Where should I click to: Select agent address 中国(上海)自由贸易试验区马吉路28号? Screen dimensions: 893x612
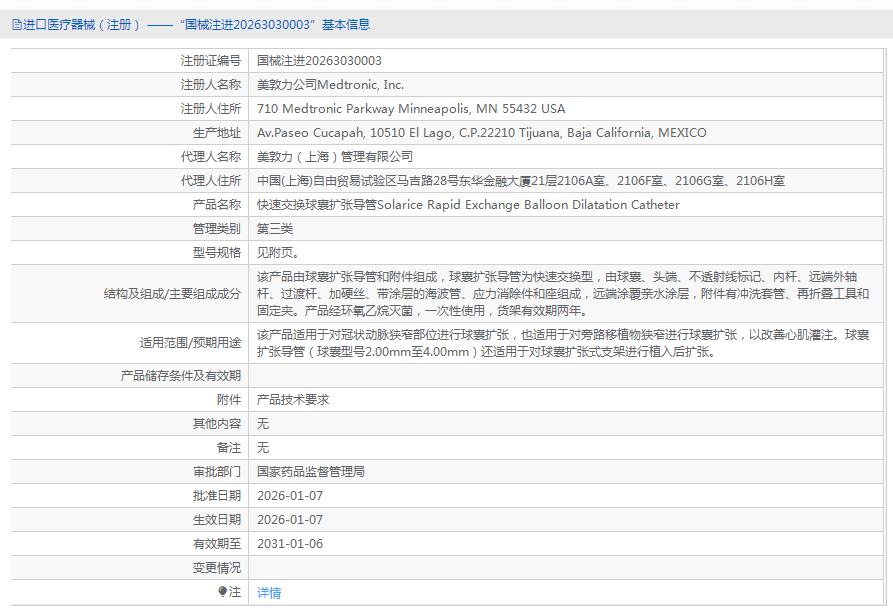click(521, 181)
